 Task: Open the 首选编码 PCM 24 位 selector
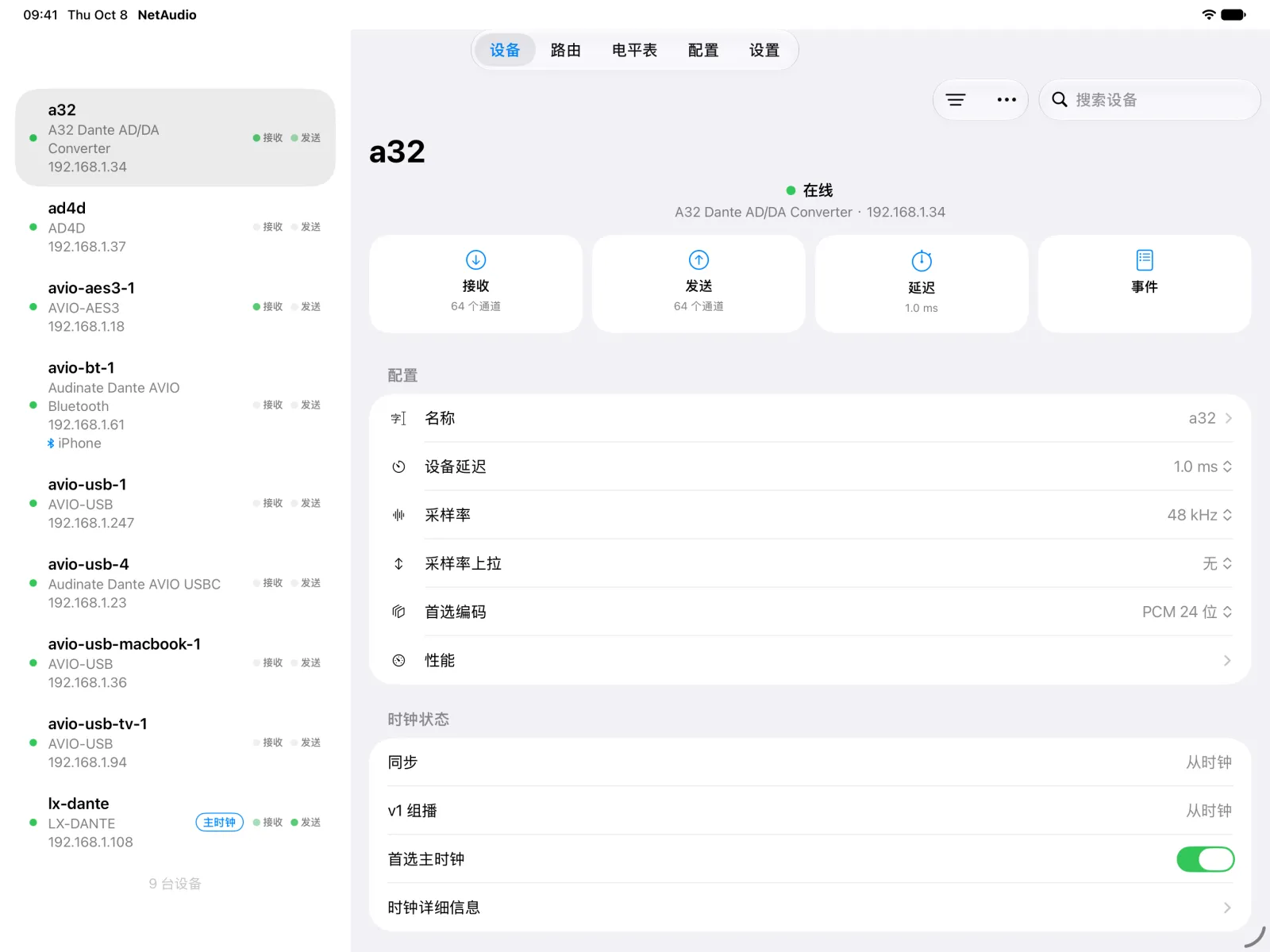1187,612
